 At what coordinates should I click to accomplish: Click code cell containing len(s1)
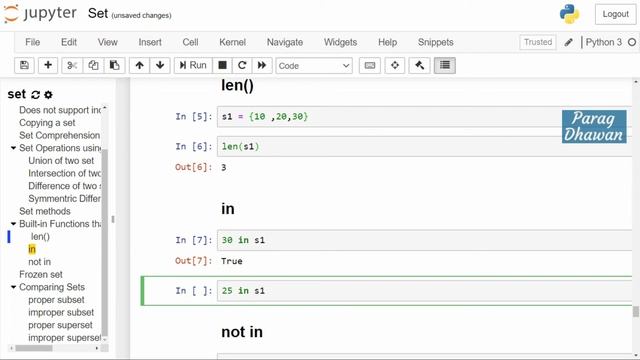point(424,146)
